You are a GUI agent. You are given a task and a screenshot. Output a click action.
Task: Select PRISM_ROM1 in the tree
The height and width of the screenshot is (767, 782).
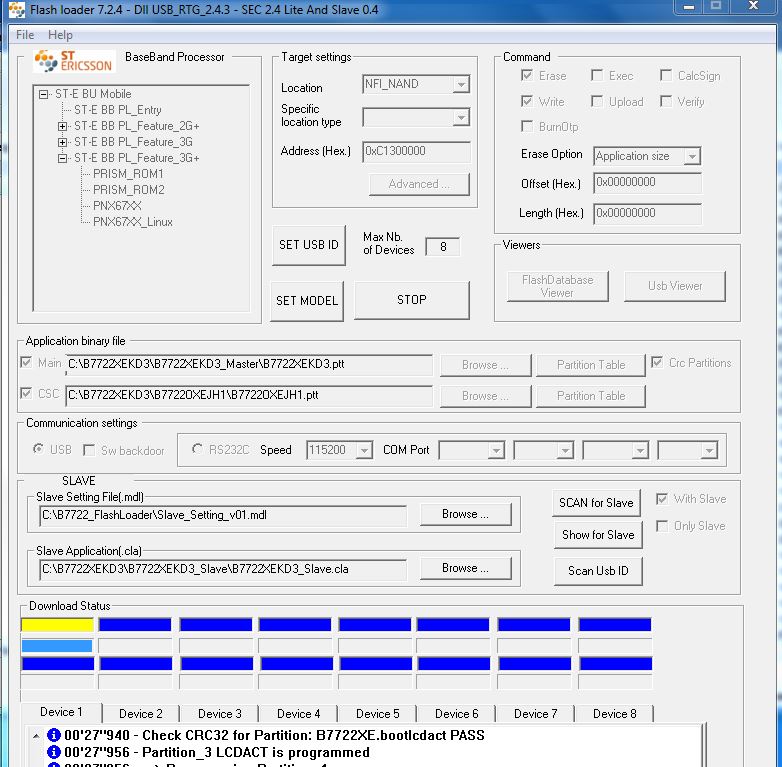coord(128,174)
